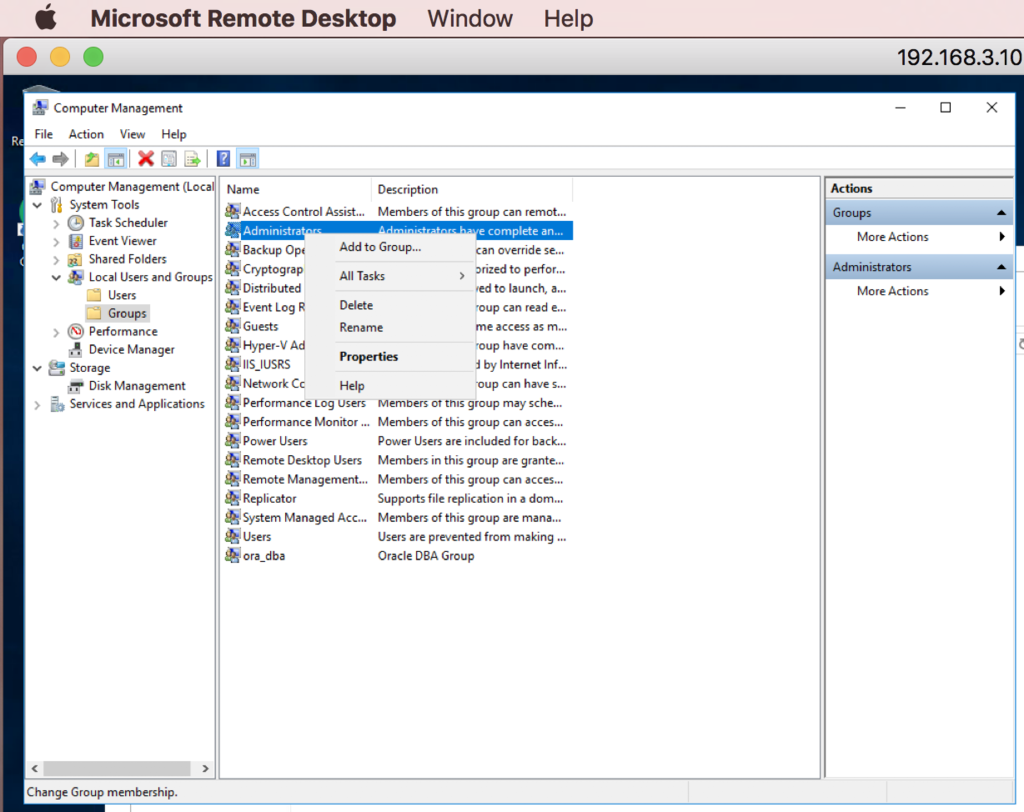Expand the Event Viewer node
1024x812 pixels.
[x=56, y=242]
